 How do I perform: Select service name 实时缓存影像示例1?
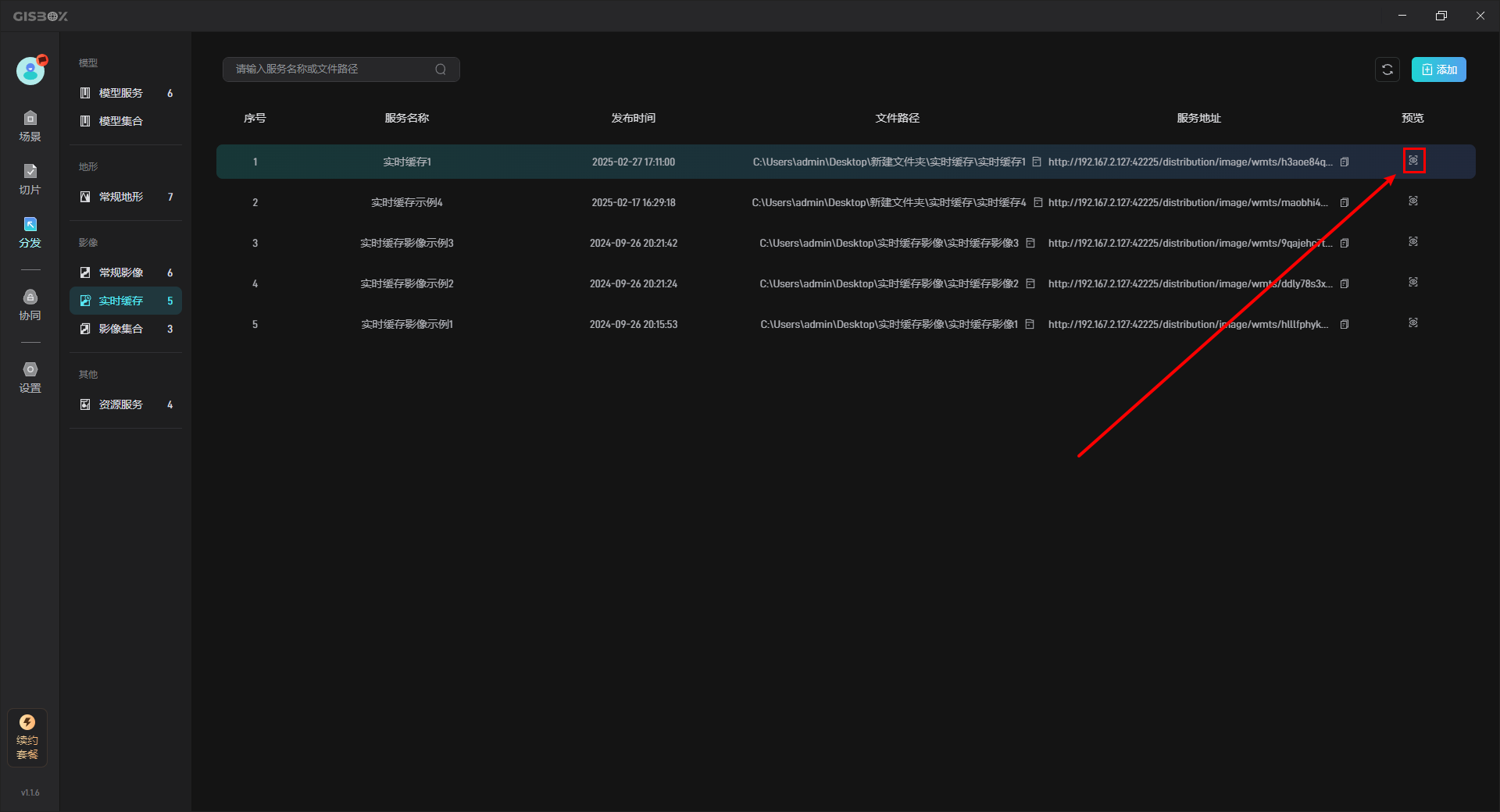pyautogui.click(x=407, y=324)
